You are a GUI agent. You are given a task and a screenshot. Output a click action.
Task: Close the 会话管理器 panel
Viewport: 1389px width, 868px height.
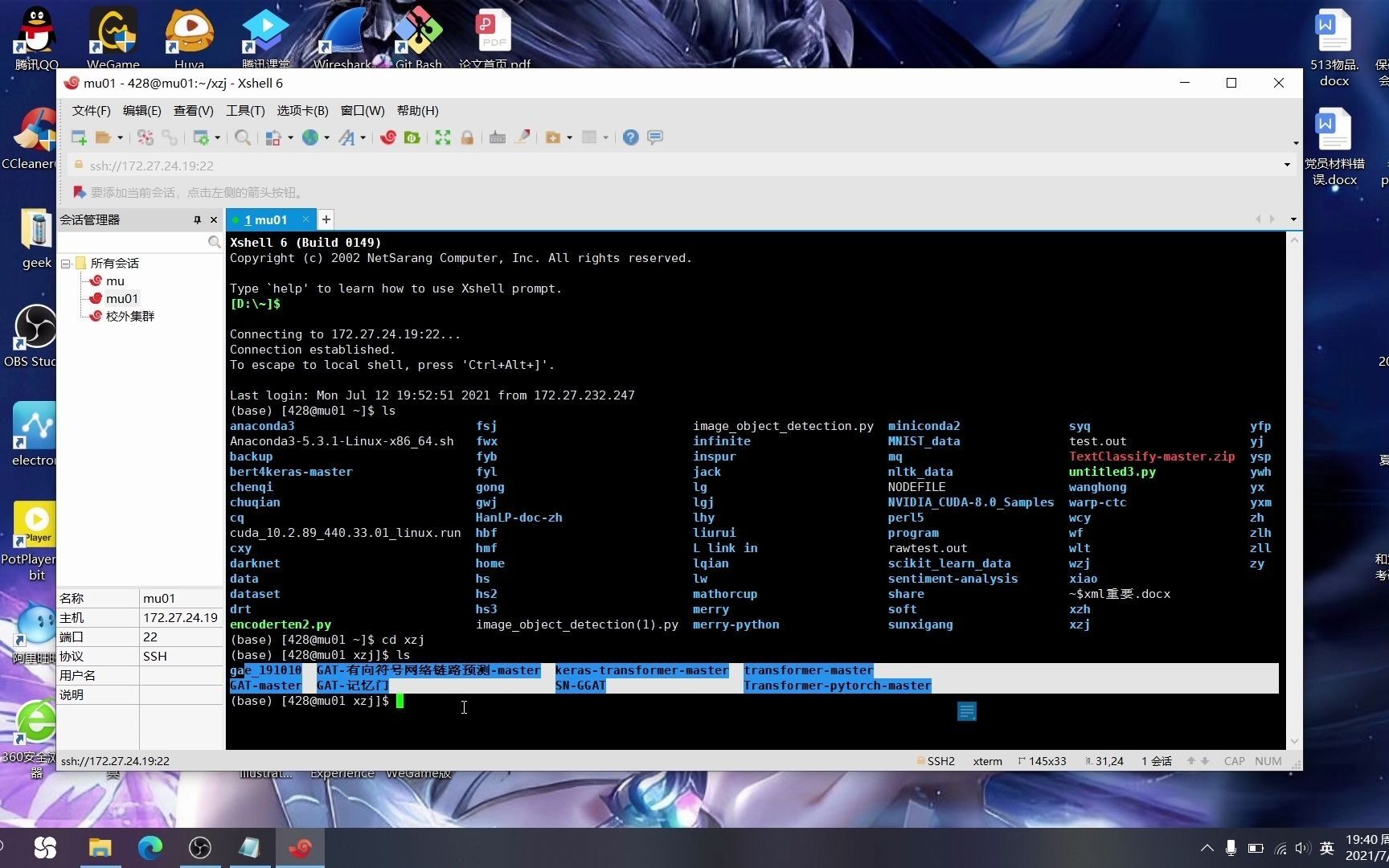tap(214, 219)
